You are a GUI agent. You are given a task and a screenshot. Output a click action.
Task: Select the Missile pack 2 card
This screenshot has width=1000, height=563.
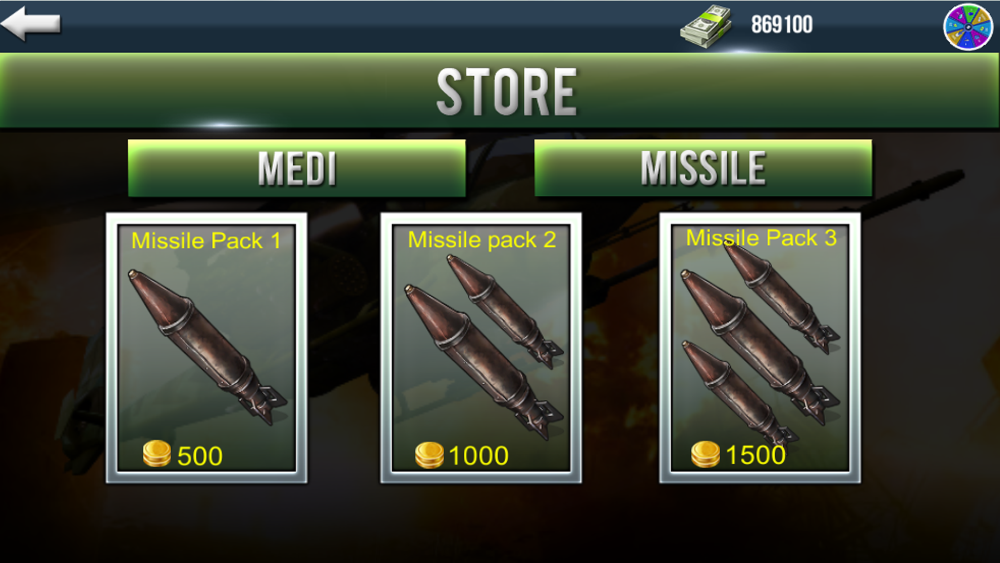(x=481, y=347)
